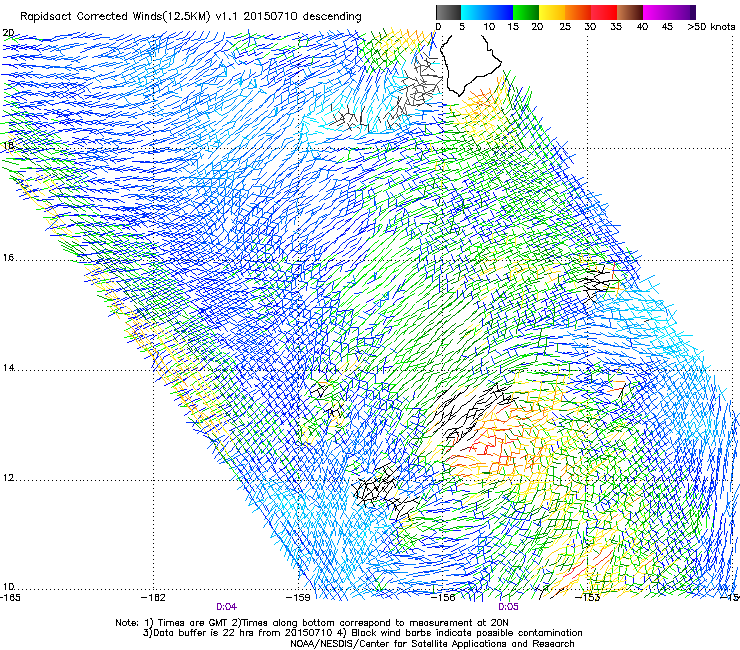Click the "NOAA/NESDIS/Center for Satellite Applications" credit line
The height and width of the screenshot is (650, 740).
click(432, 644)
